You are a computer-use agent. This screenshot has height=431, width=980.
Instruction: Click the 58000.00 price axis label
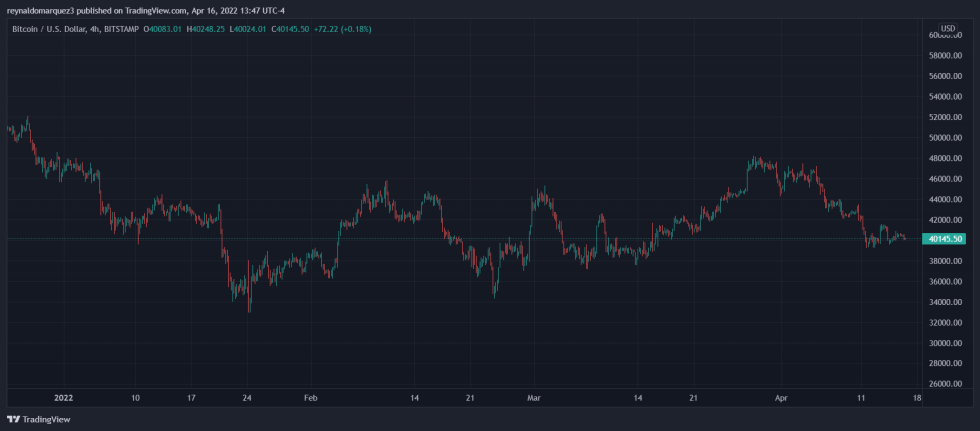(x=947, y=56)
